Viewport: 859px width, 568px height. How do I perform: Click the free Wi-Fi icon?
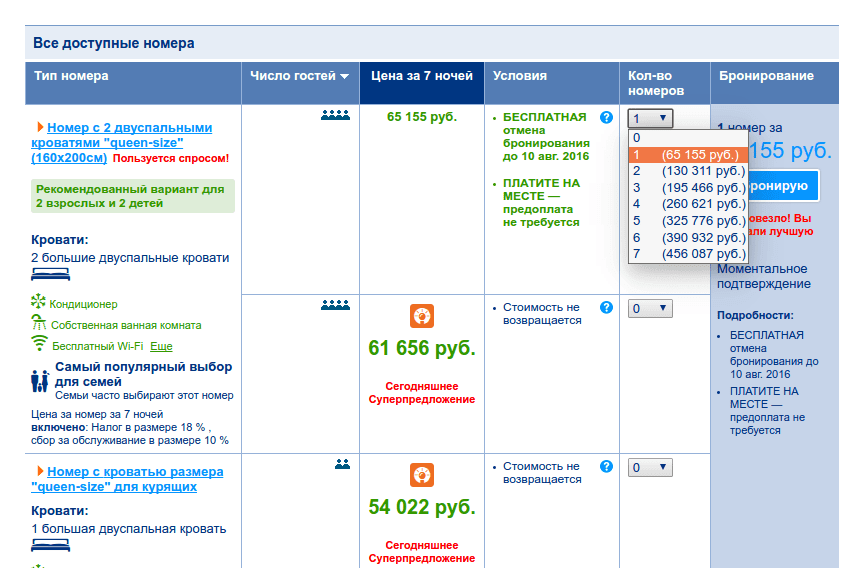click(x=39, y=343)
